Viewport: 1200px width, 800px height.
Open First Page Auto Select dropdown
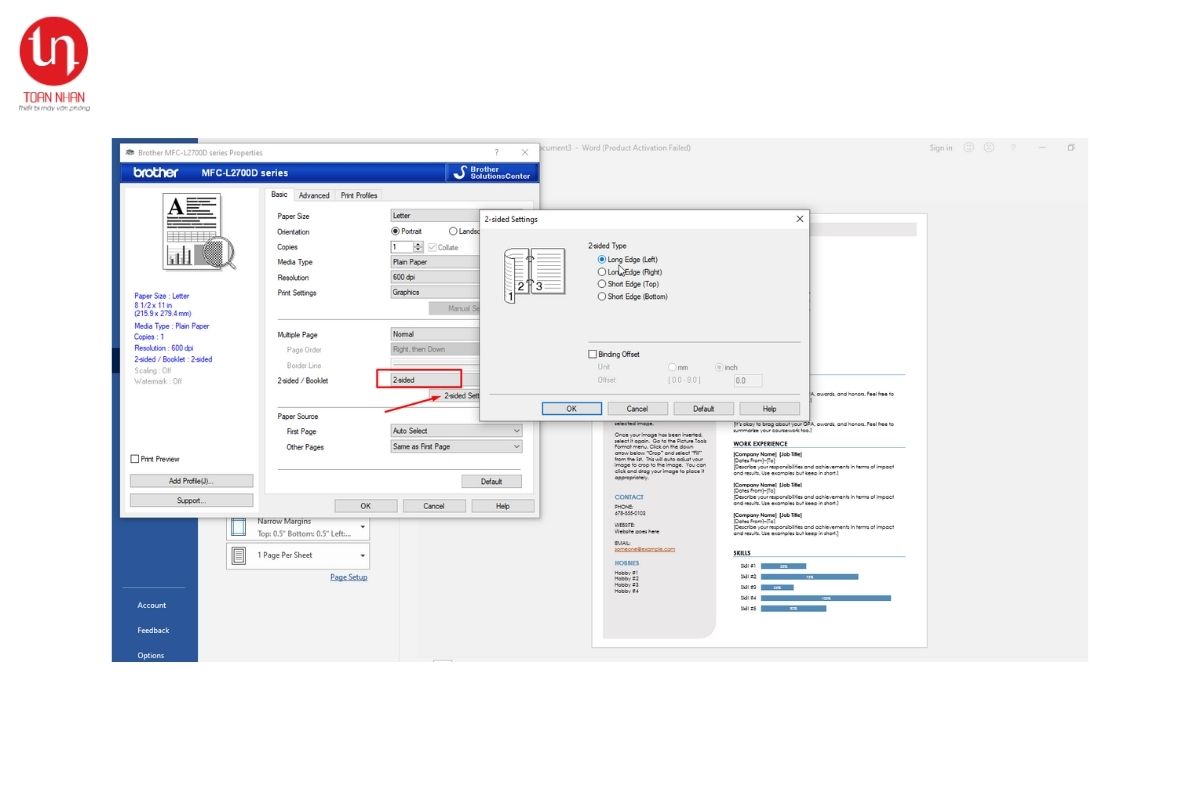[456, 431]
